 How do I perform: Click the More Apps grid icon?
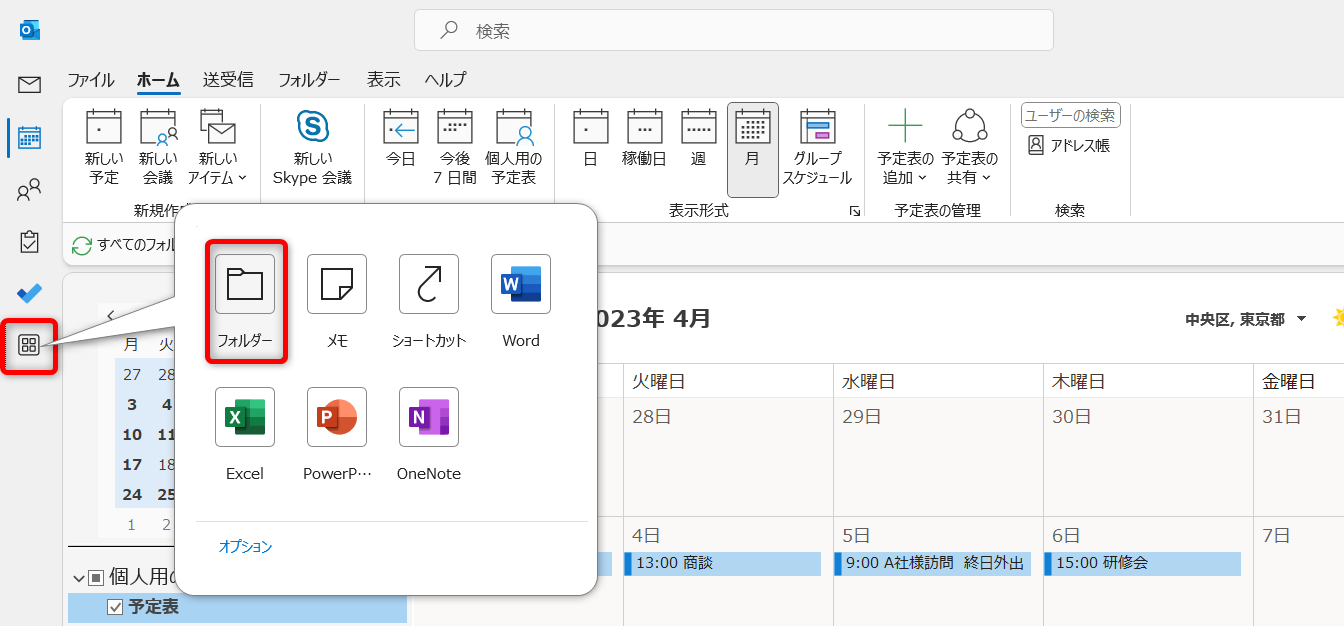click(x=29, y=346)
